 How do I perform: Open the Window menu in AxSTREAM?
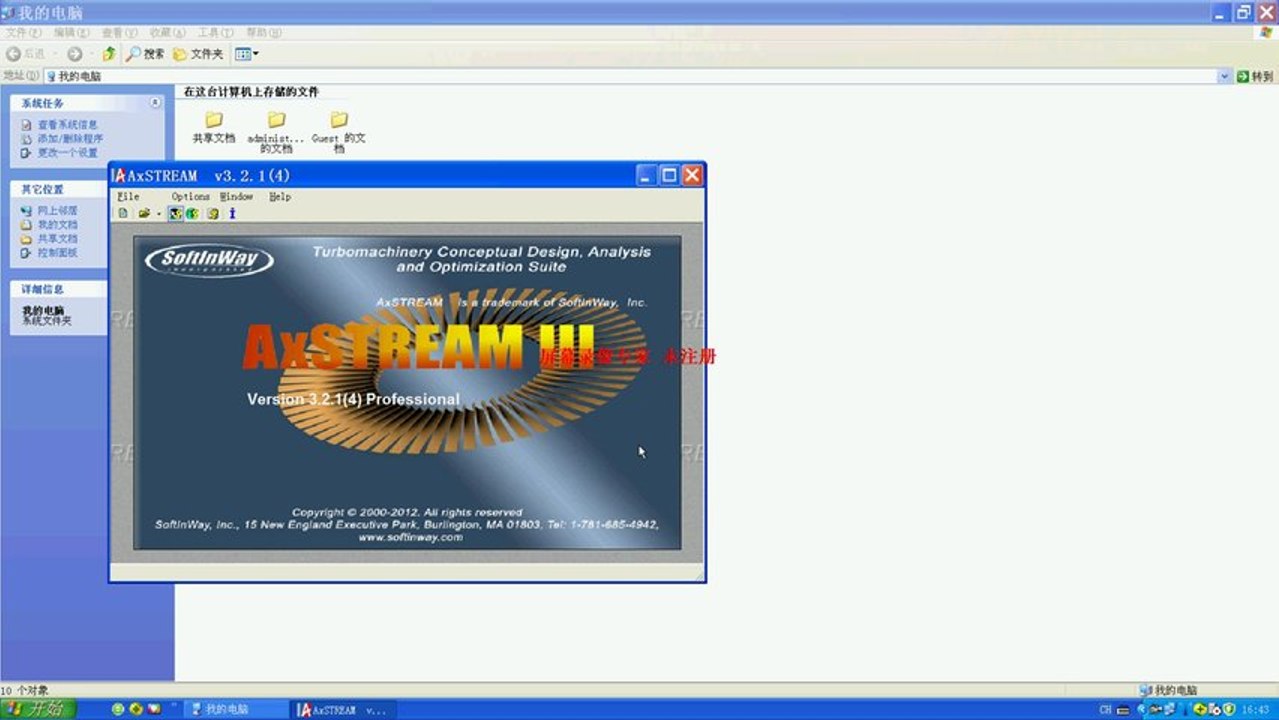tap(237, 197)
